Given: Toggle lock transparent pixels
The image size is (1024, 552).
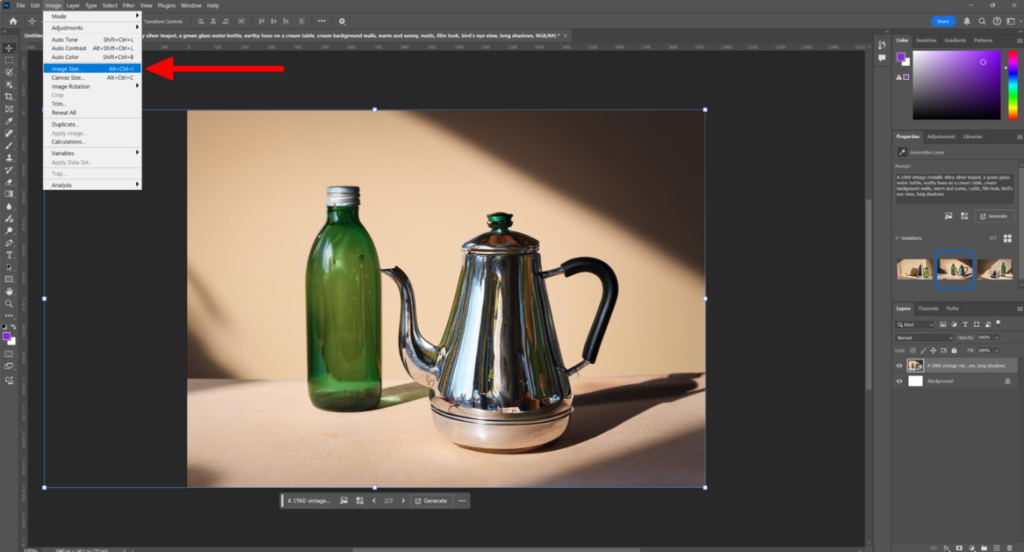Looking at the screenshot, I should [913, 351].
